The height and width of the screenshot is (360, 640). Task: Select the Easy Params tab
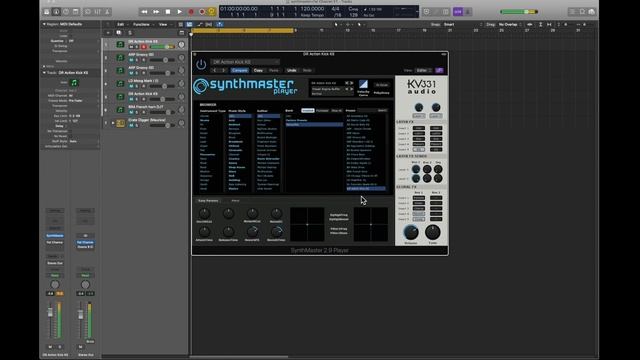[x=208, y=201]
